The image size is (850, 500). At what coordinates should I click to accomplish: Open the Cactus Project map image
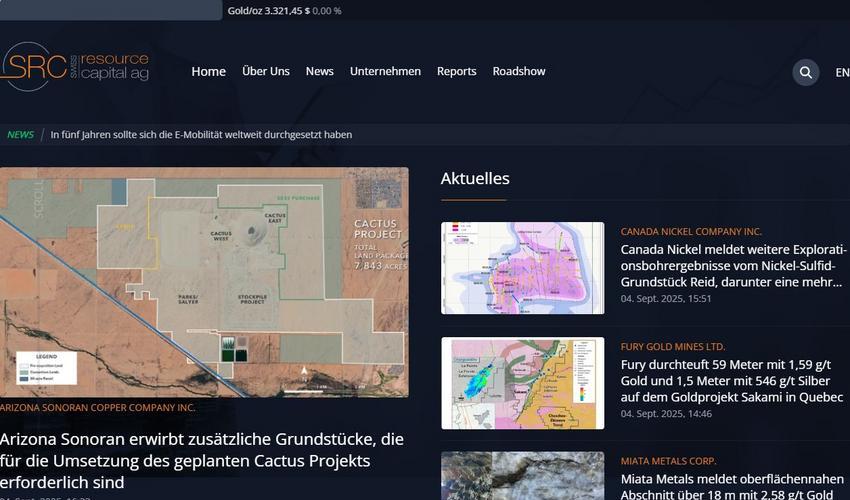point(204,282)
